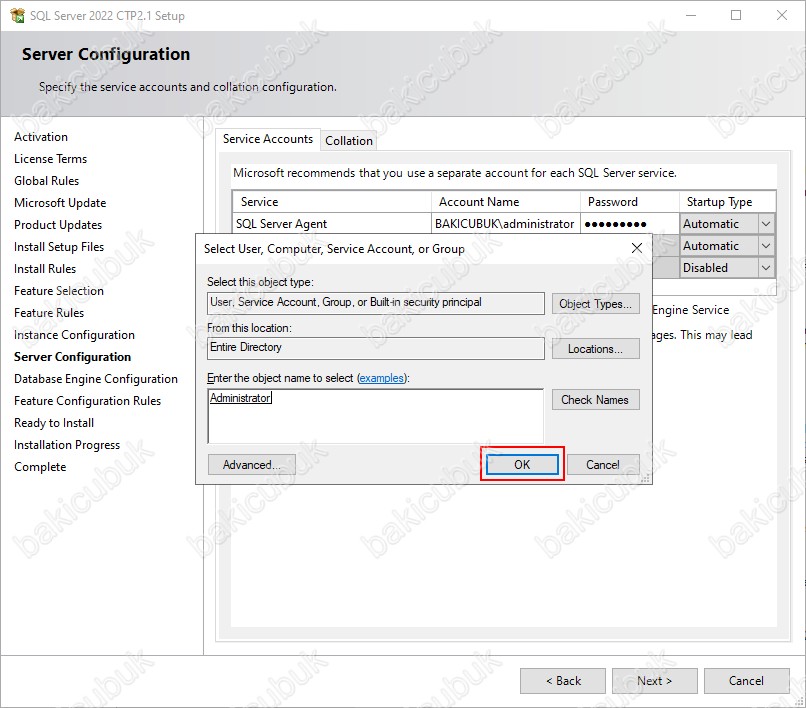Click the Startup Type column header
The image size is (806, 708).
tap(727, 202)
